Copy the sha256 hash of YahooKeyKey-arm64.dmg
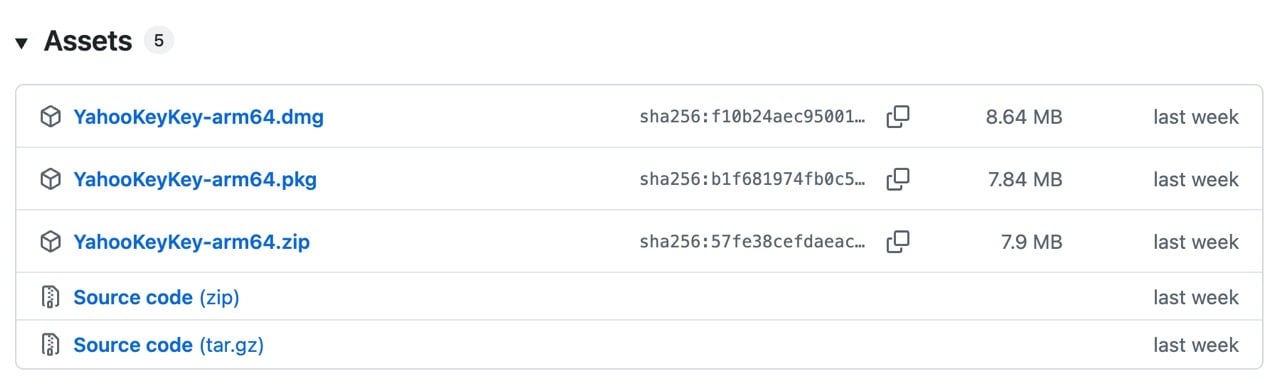The image size is (1280, 384). [898, 117]
